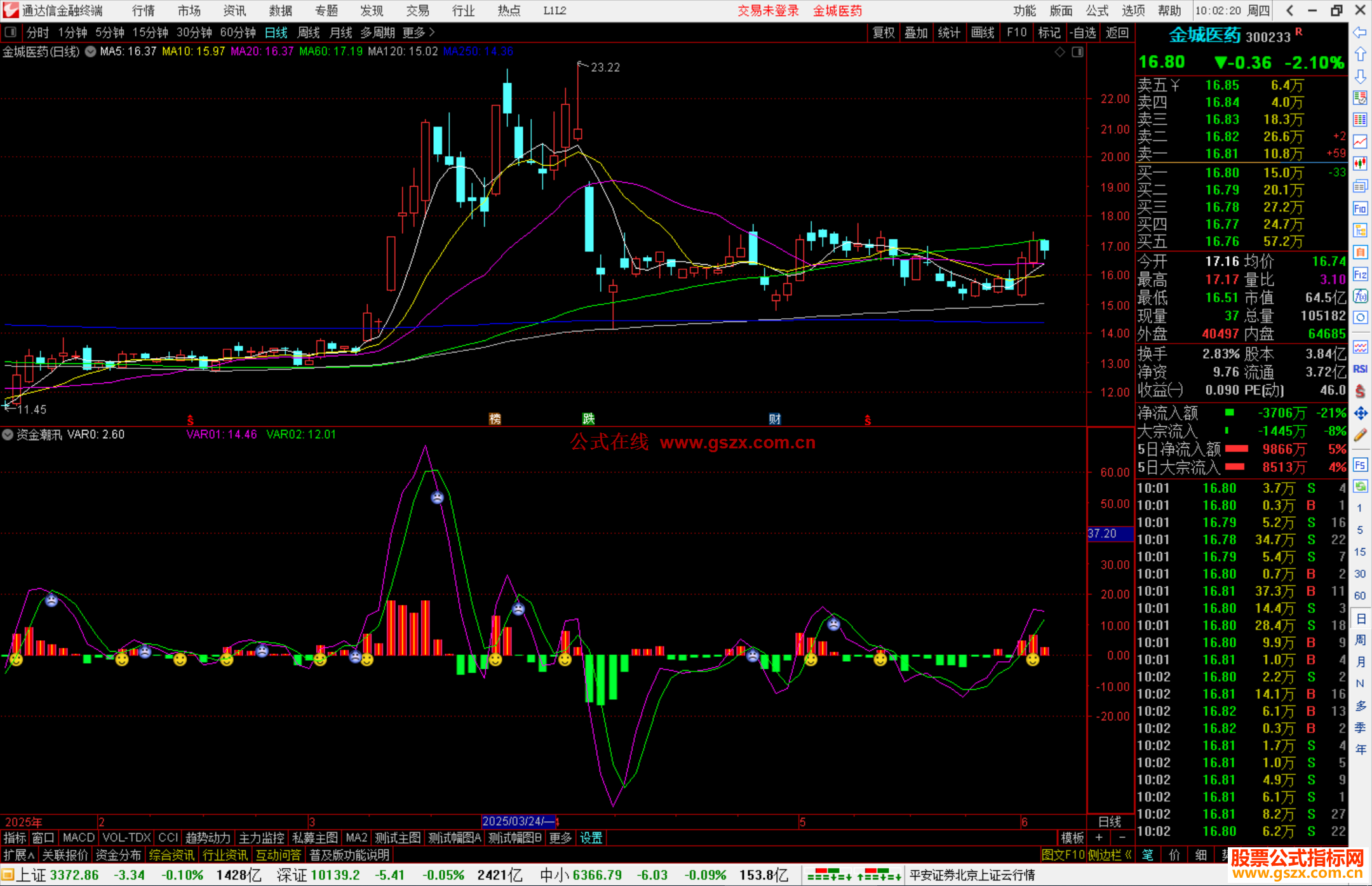Click the diamond icon at chart top right

[x=1059, y=52]
